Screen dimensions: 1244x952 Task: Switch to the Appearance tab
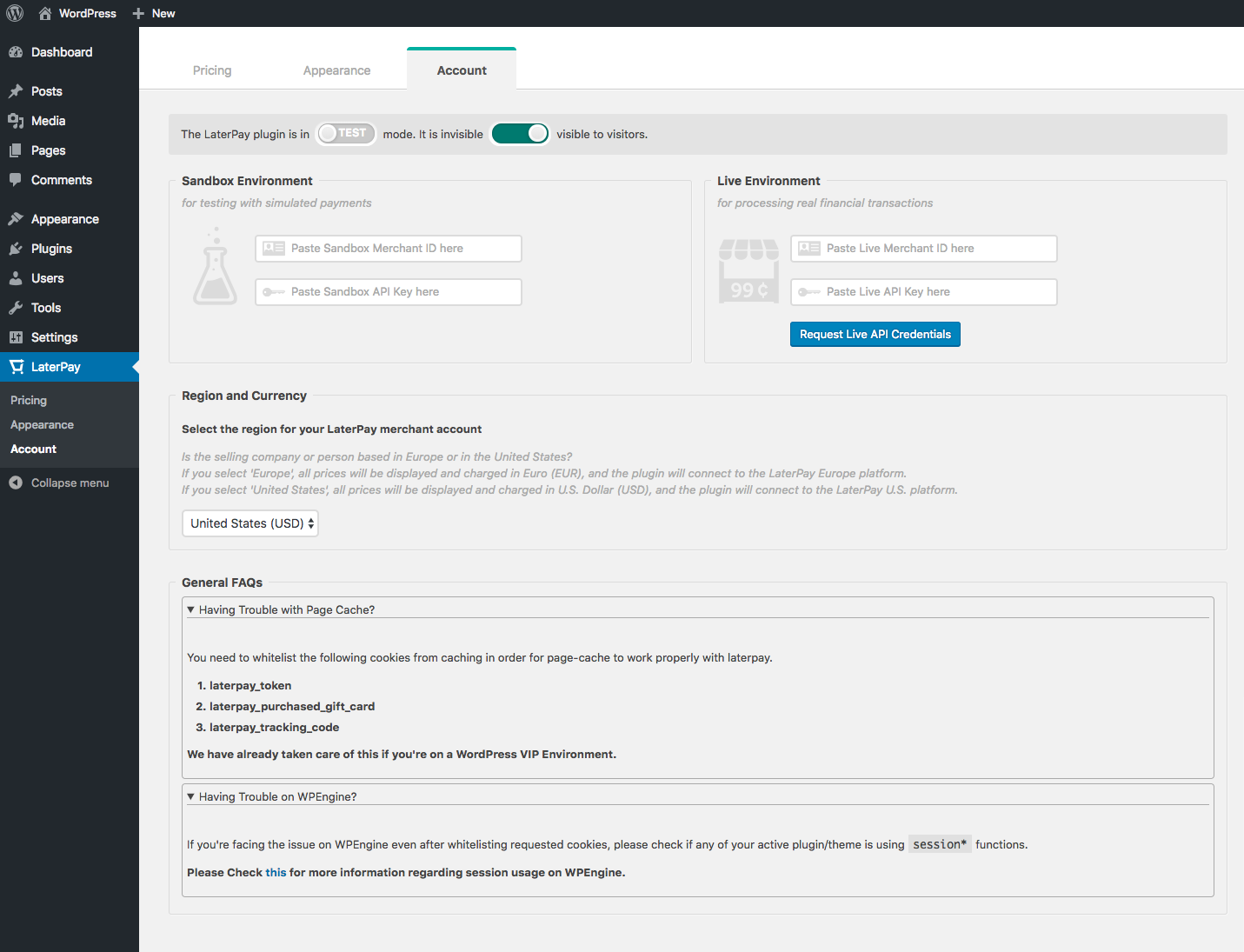tap(336, 70)
